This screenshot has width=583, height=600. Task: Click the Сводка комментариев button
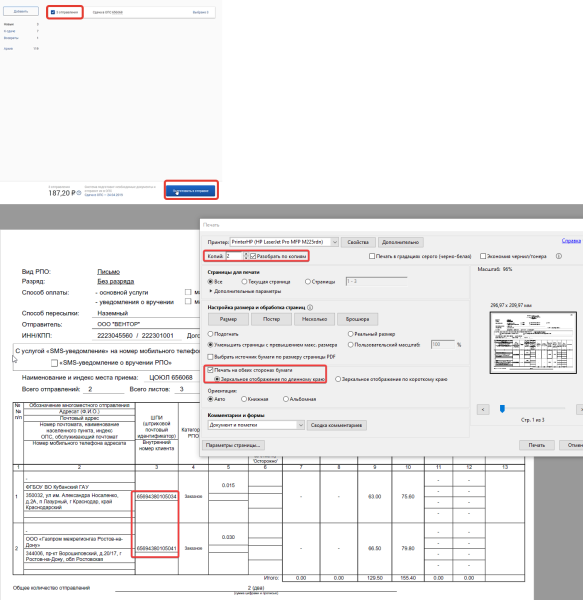[x=336, y=425]
